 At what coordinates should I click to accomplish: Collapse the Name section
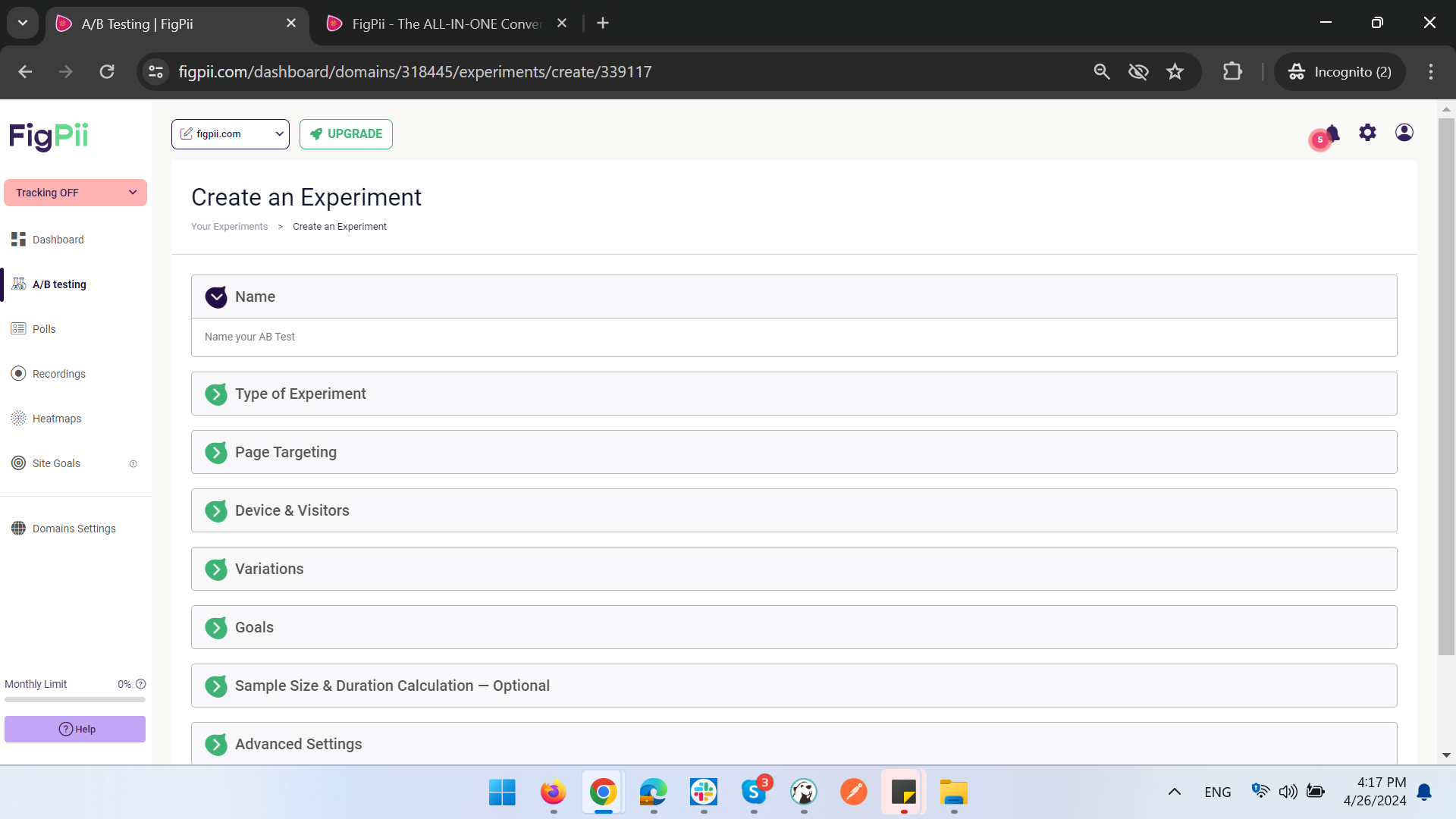pyautogui.click(x=216, y=297)
